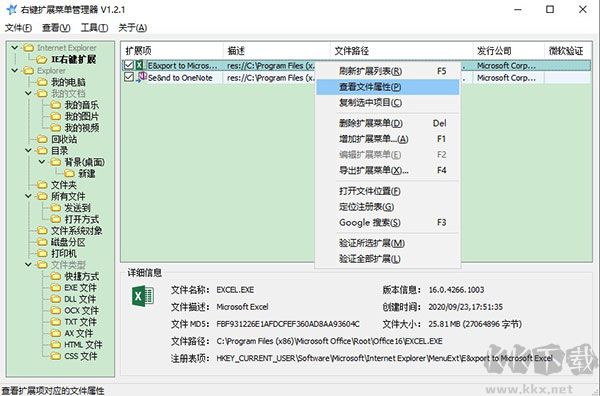Viewport: 600px width, 396px height.
Task: Sort by the 扩展项 column header
Action: (172, 51)
